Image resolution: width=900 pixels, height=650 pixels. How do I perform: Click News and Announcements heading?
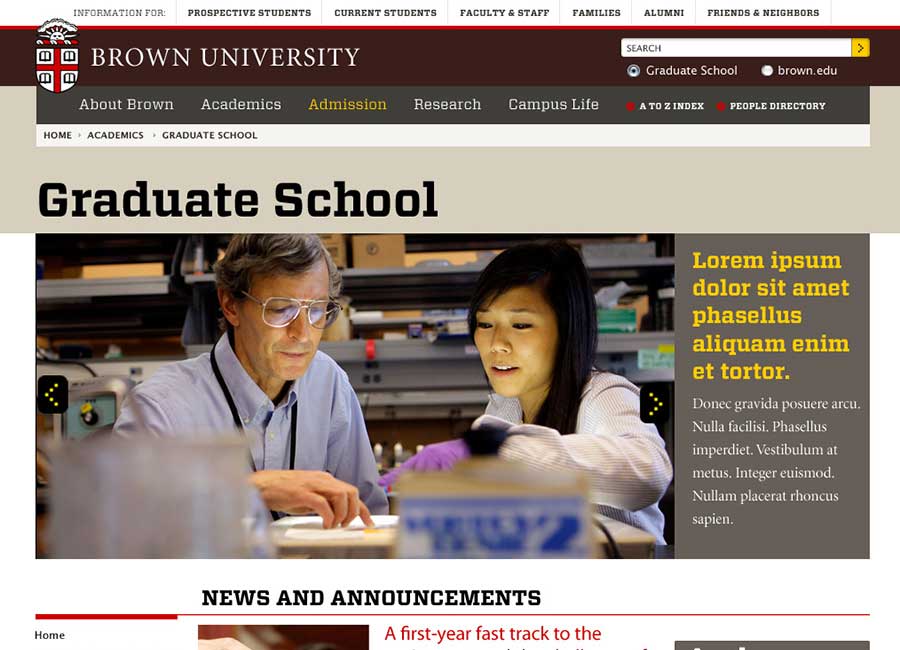click(x=371, y=598)
